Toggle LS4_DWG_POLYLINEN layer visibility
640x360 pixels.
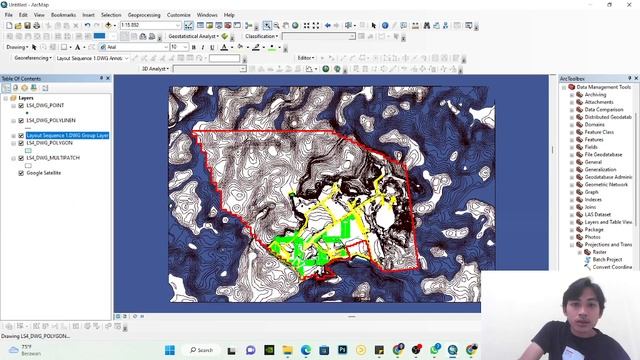point(21,120)
